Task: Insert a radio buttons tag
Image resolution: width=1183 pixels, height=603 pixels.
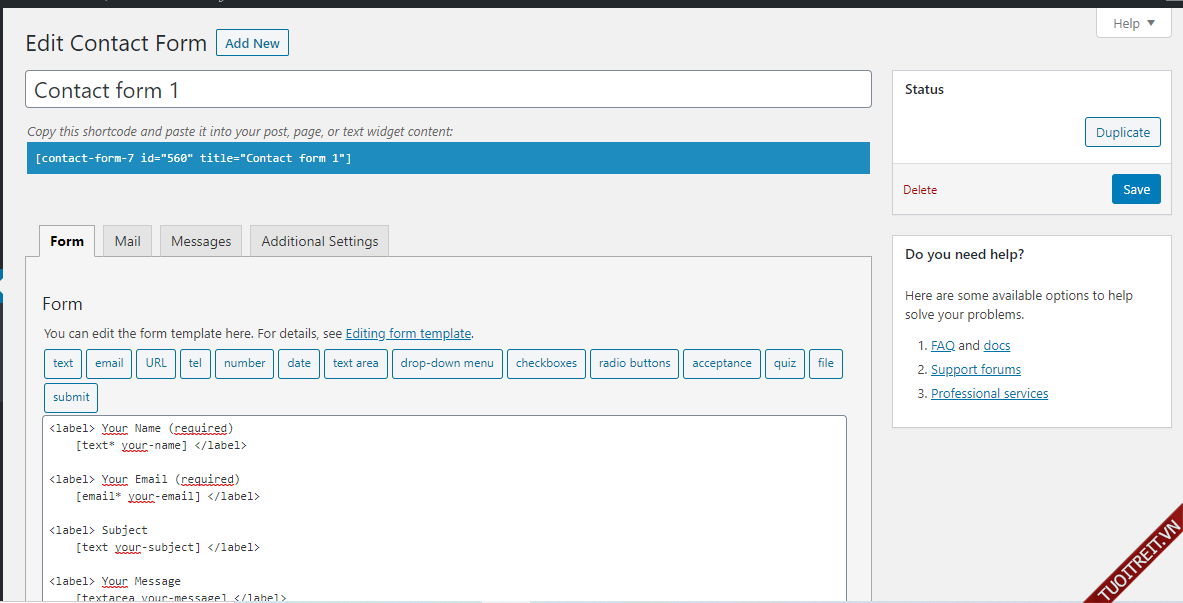Action: [634, 363]
